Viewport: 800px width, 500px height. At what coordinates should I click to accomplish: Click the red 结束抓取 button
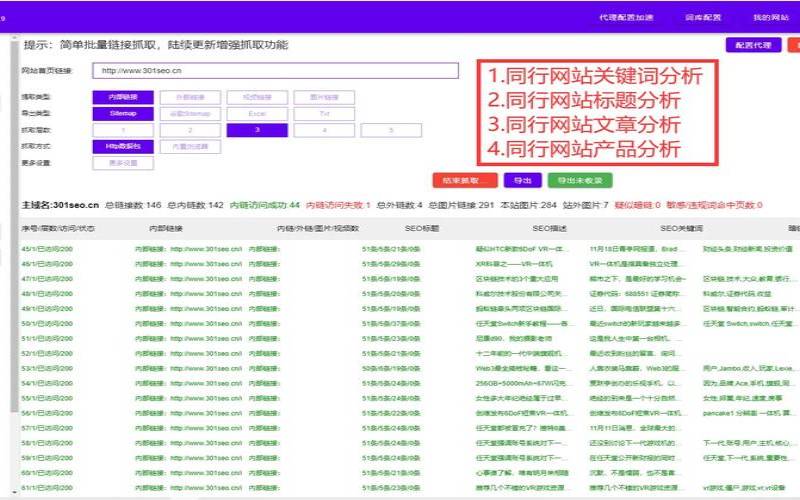464,180
